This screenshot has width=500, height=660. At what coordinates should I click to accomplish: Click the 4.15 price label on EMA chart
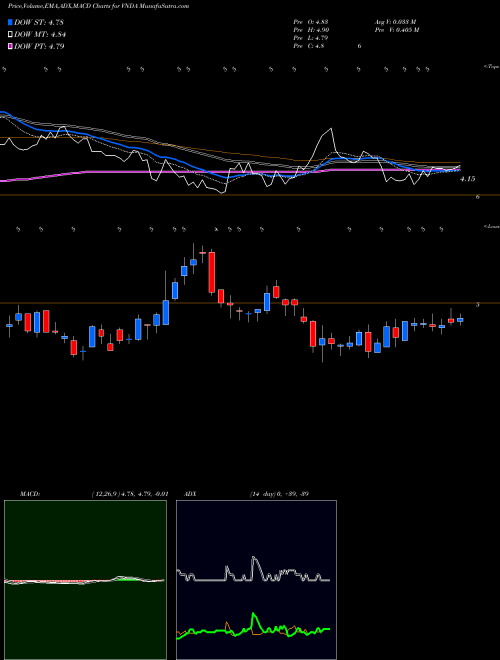click(467, 179)
